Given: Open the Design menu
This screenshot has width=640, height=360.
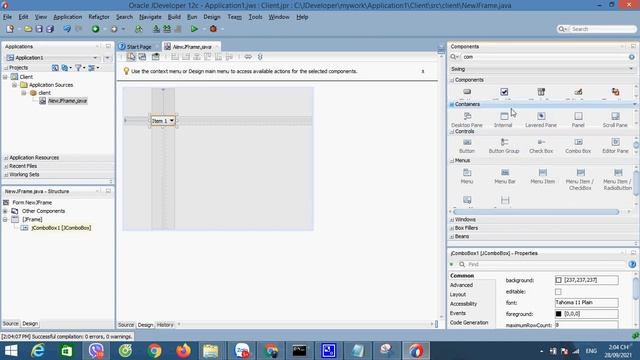Looking at the screenshot, I should [212, 17].
